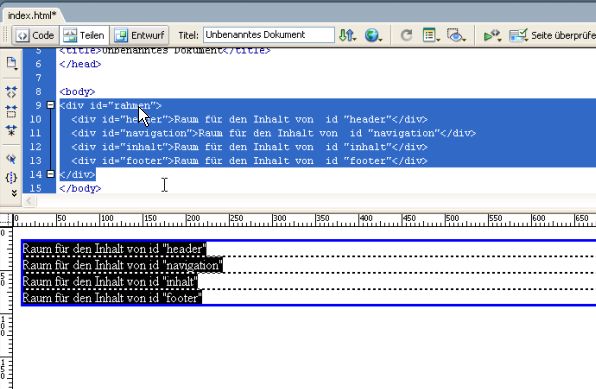The height and width of the screenshot is (389, 596).
Task: Click the validate markup icon
Action: (x=492, y=35)
